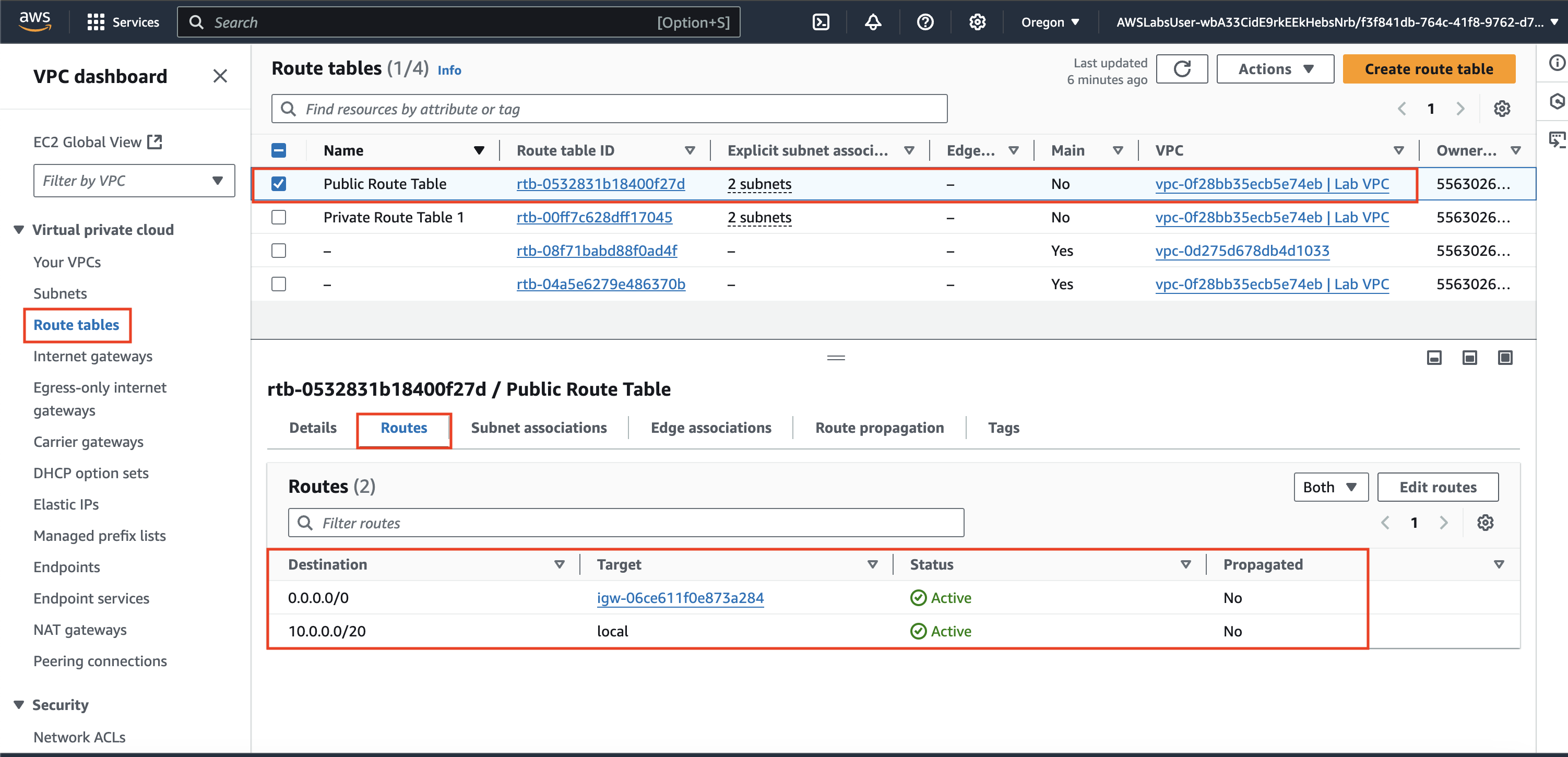Viewport: 1568px width, 757px height.
Task: Open the Filter by VPC dropdown
Action: click(x=134, y=181)
